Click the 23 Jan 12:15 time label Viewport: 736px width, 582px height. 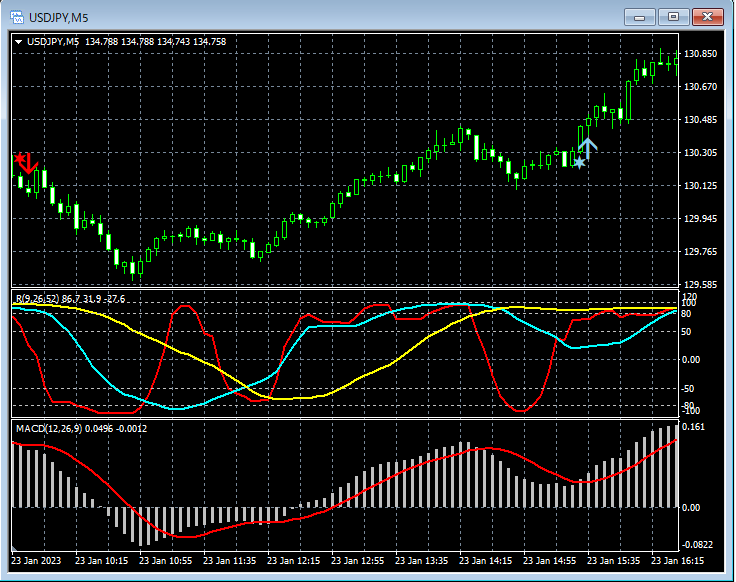click(293, 560)
